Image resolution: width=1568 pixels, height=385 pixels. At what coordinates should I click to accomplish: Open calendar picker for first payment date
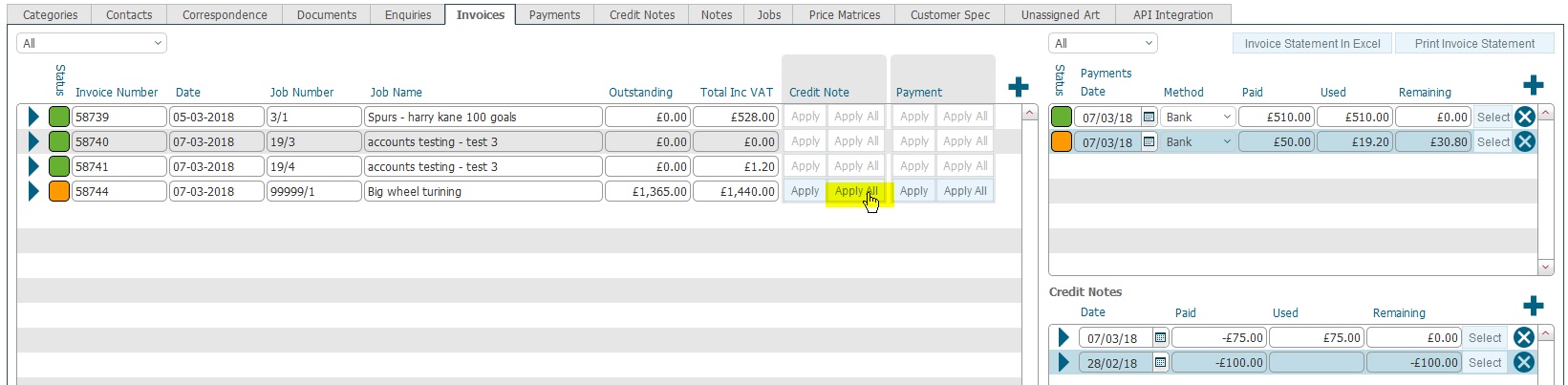[1149, 117]
